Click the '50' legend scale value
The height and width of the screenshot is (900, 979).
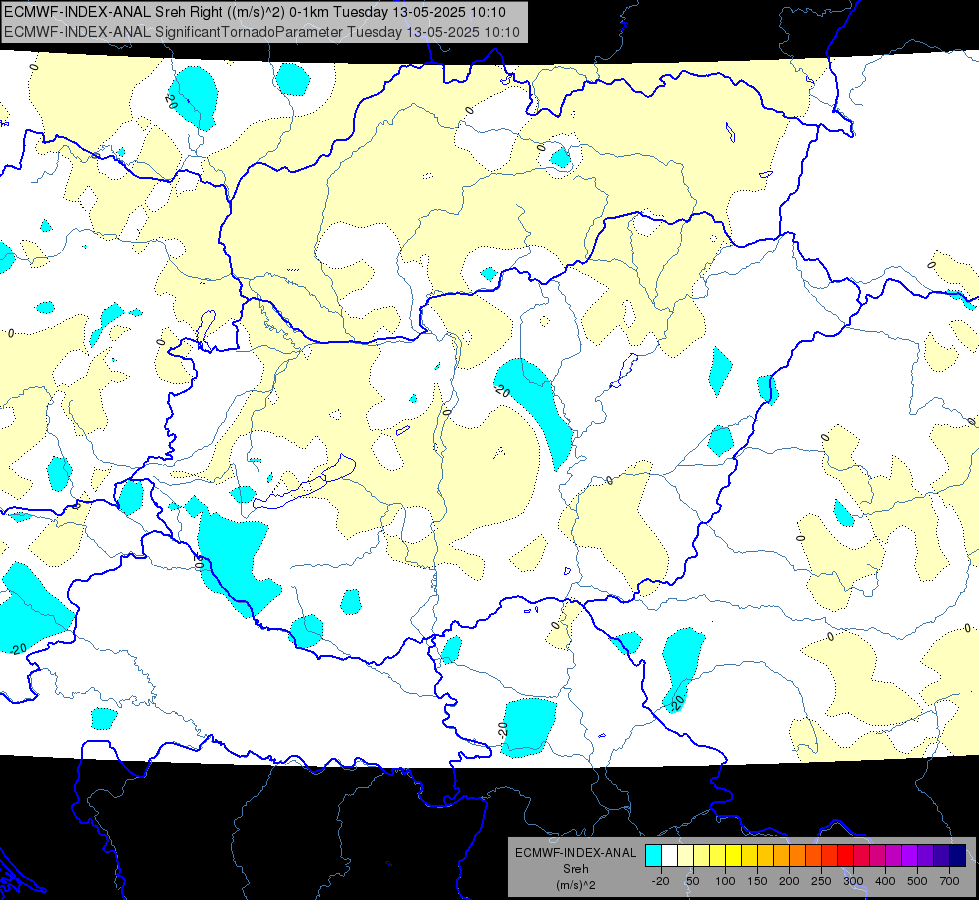[x=693, y=881]
